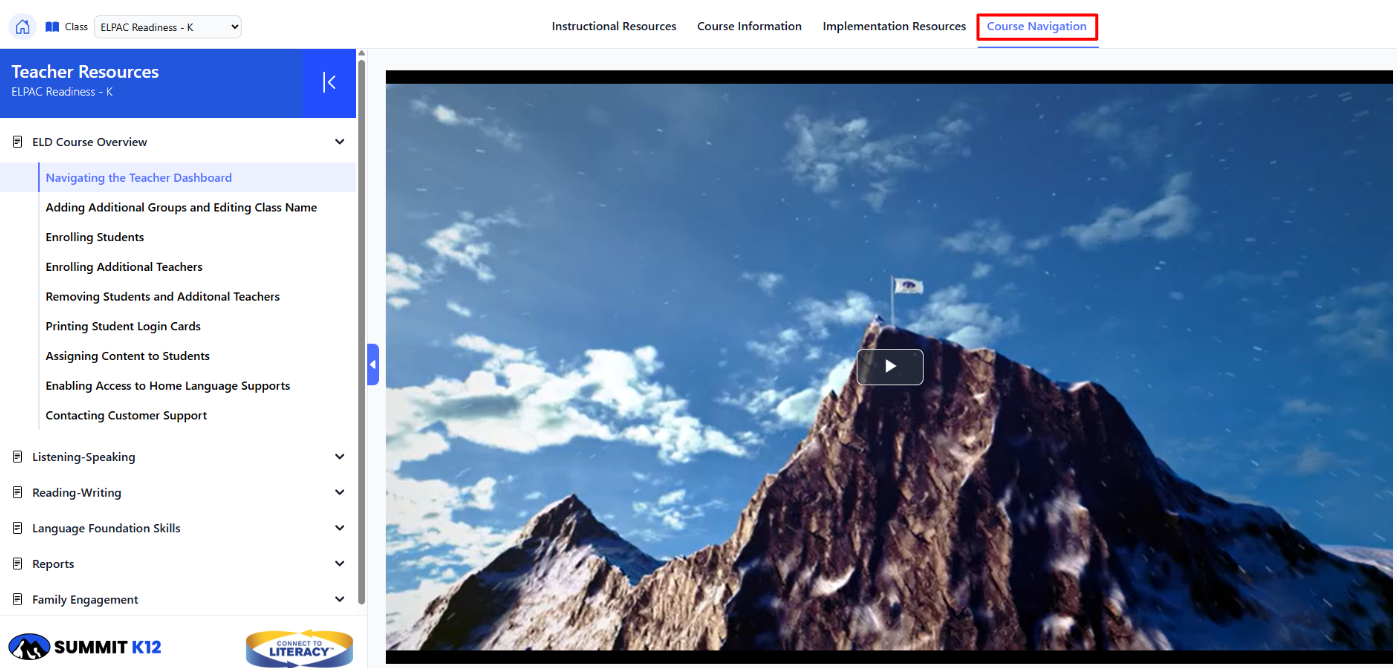Viewport: 1397px width, 668px height.
Task: Open Enabling Access to Home Language Supports
Action: (x=168, y=386)
